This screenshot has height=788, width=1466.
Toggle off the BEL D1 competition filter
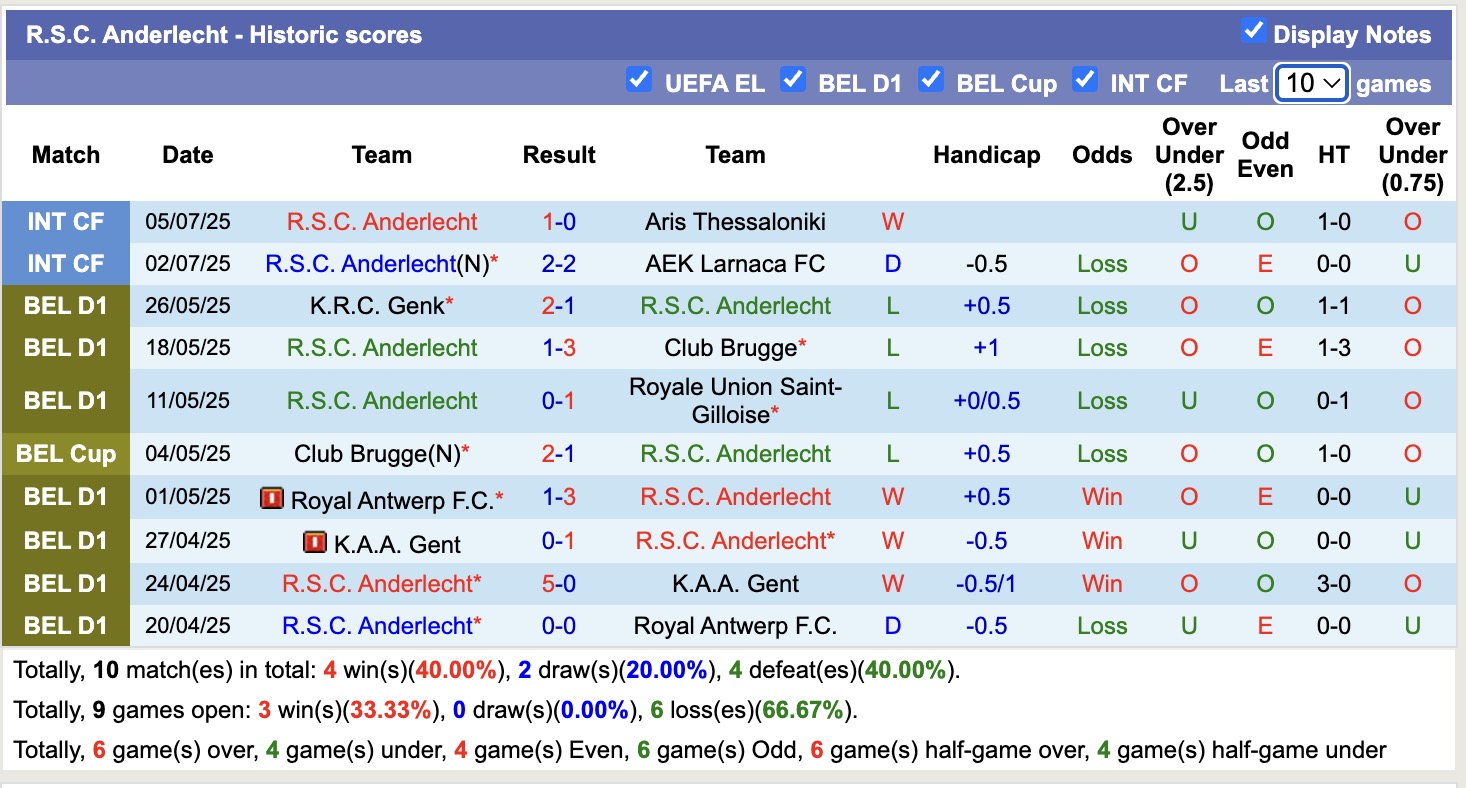[793, 82]
